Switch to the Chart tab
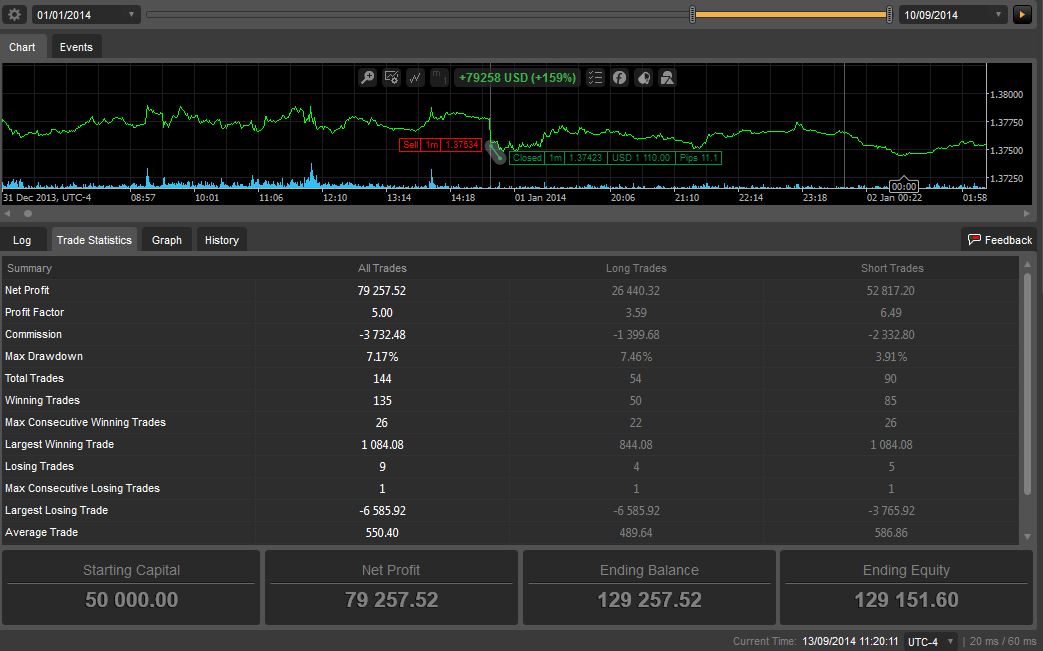The height and width of the screenshot is (651, 1043). tap(22, 47)
